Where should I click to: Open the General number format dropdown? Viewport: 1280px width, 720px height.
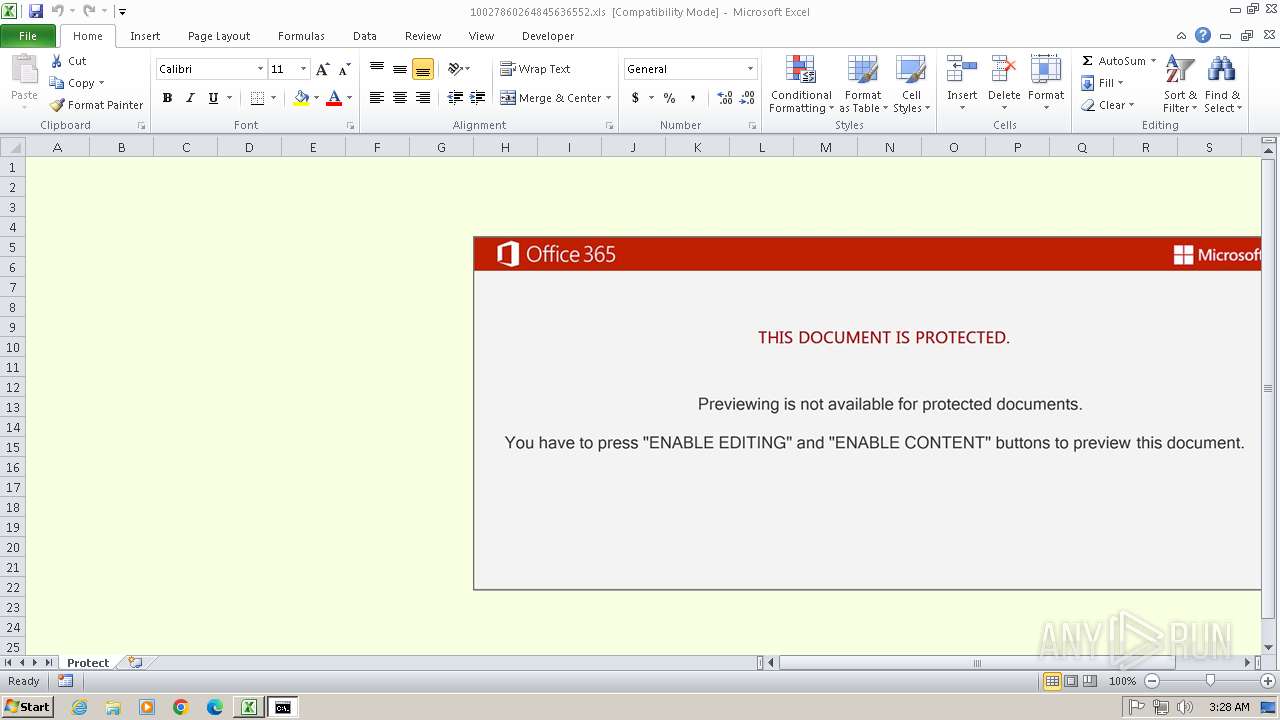(750, 69)
